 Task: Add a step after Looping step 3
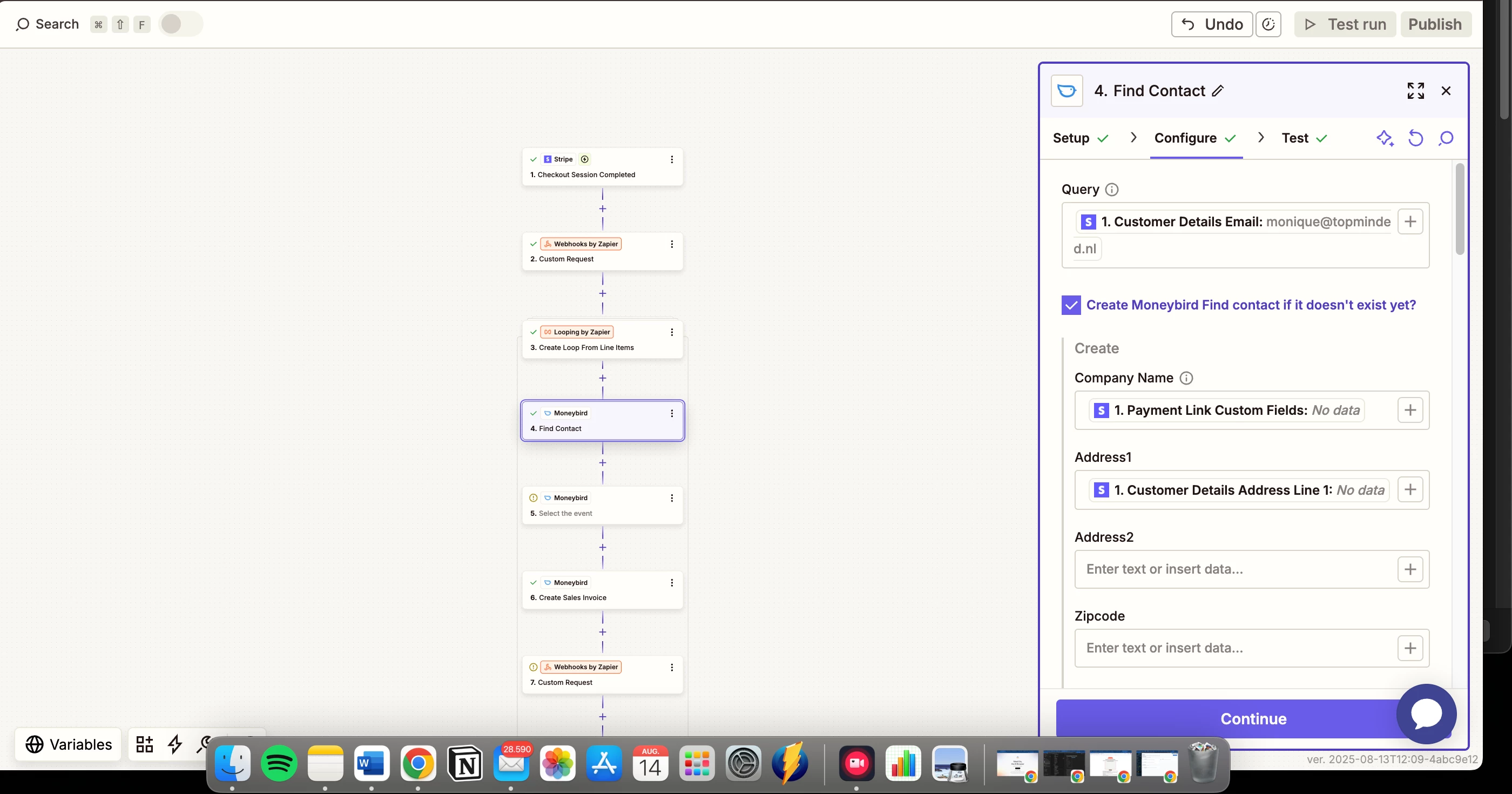point(602,378)
